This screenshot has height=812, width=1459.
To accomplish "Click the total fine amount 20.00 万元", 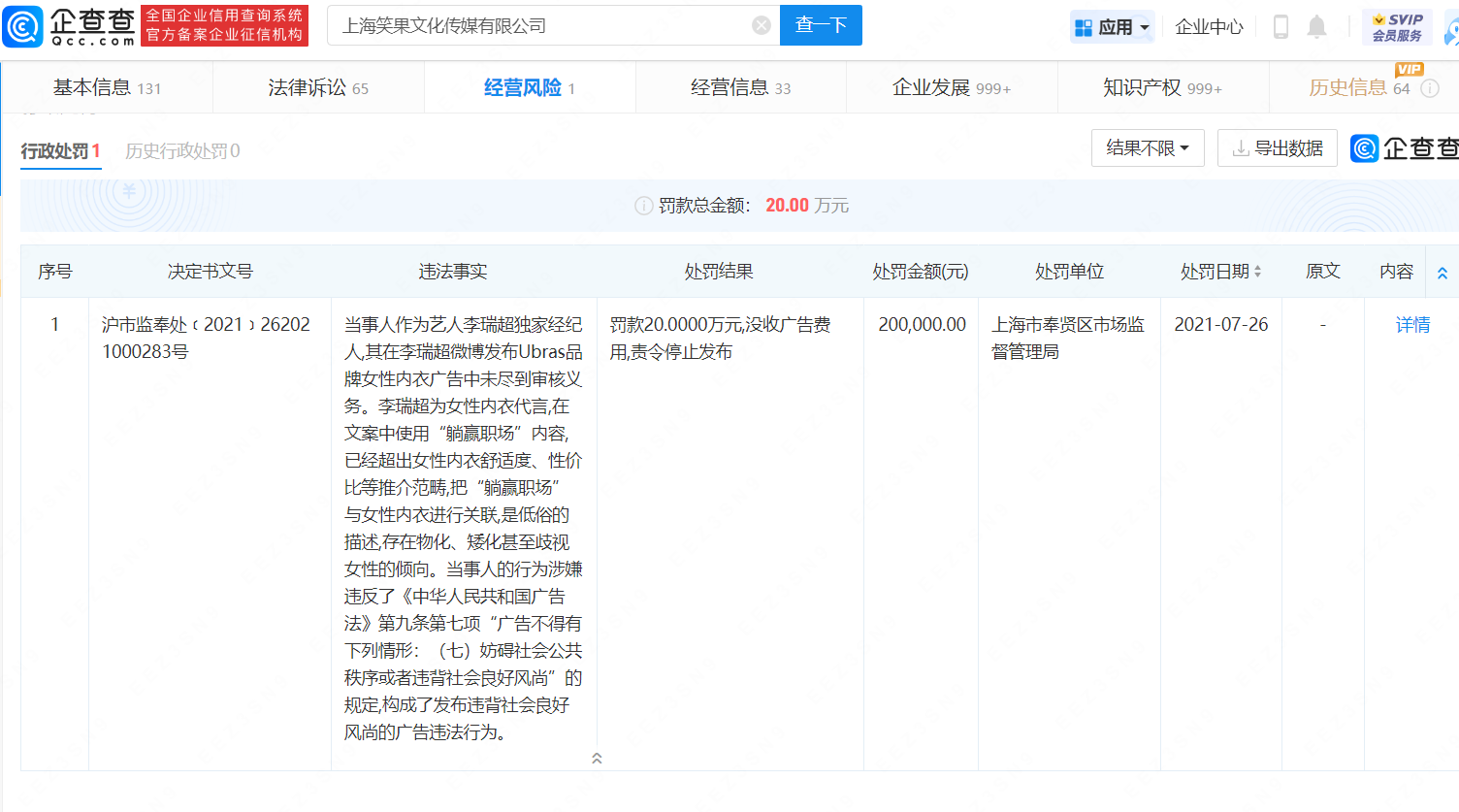I will 807,206.
